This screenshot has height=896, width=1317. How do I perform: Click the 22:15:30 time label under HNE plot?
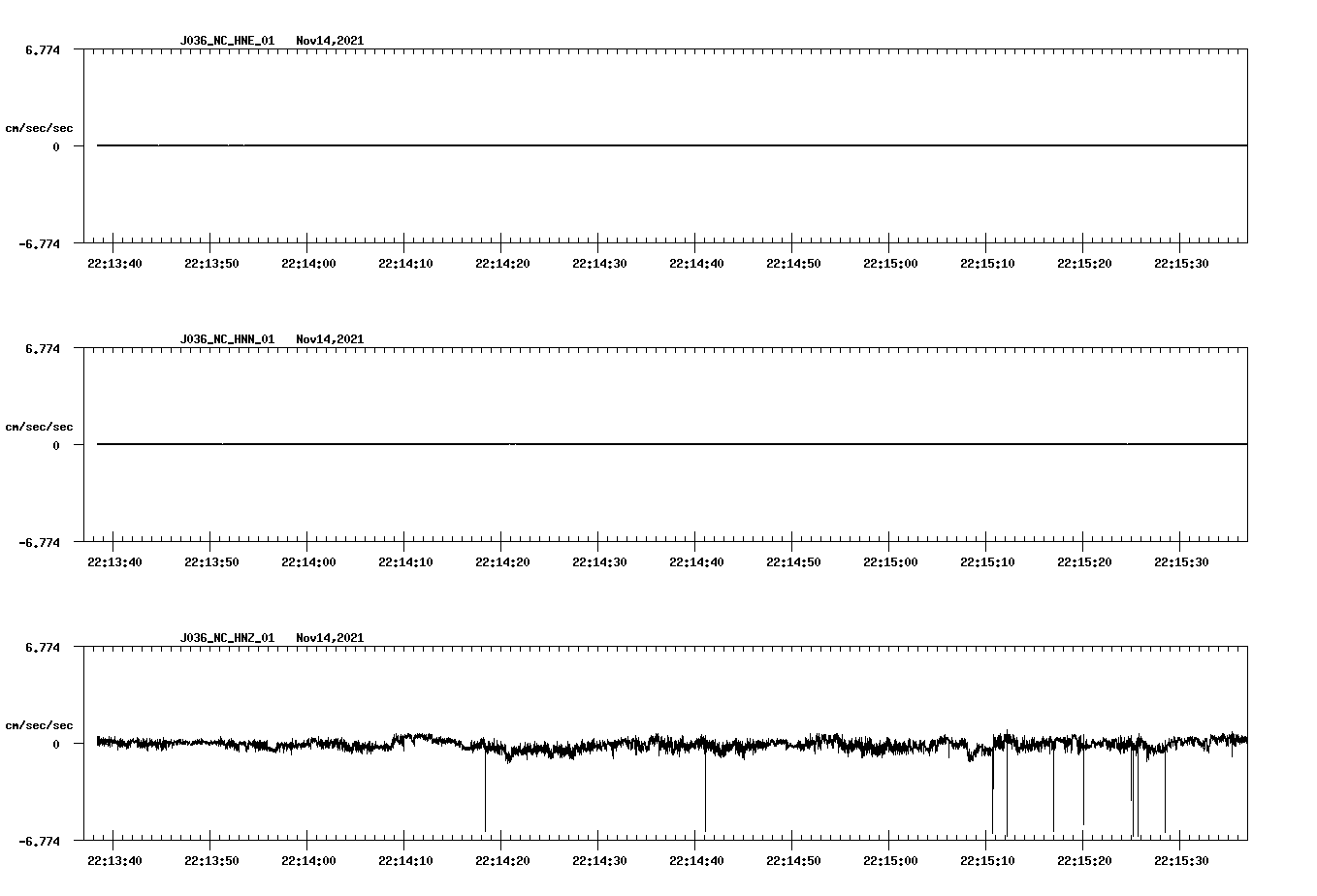pos(1181,264)
